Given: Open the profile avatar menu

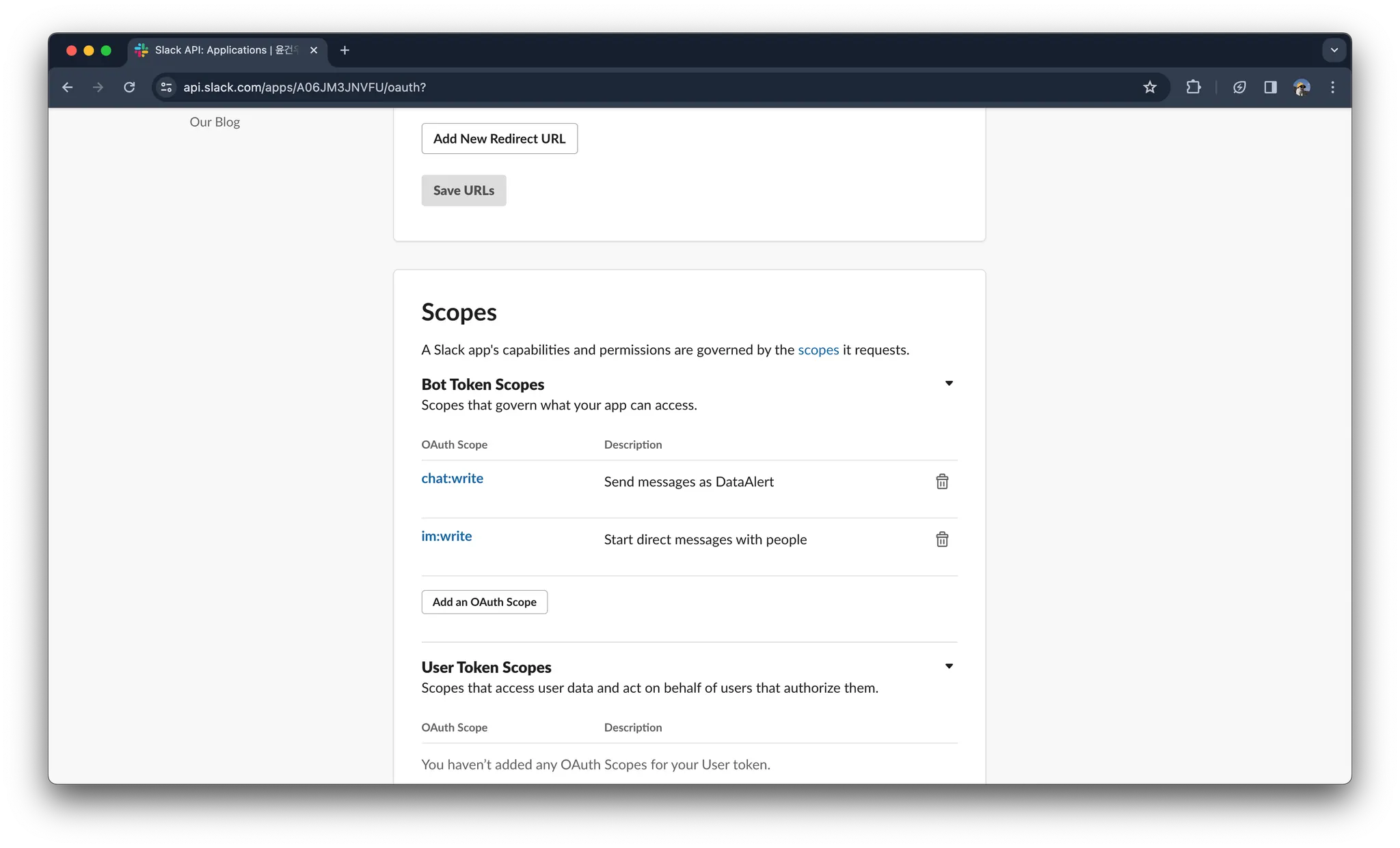Looking at the screenshot, I should (1302, 88).
